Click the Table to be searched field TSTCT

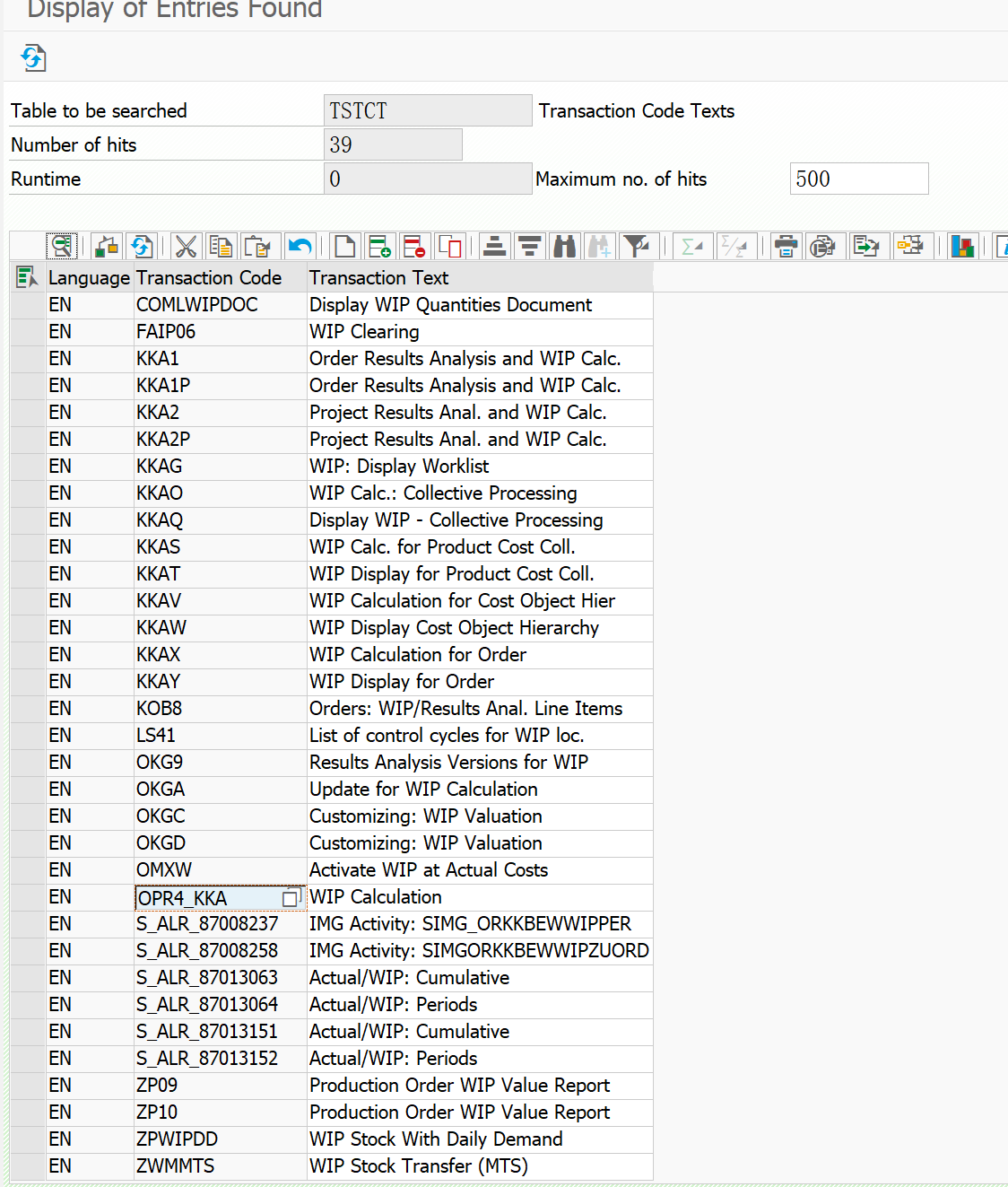428,110
